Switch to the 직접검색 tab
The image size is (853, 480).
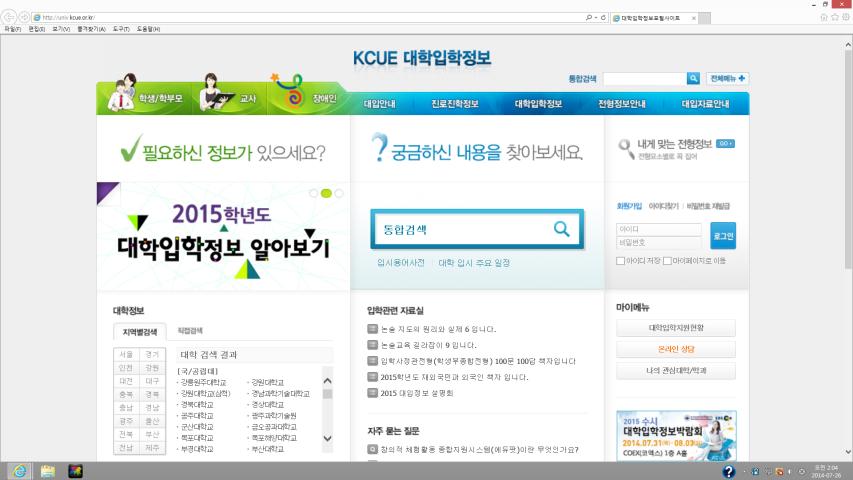190,330
